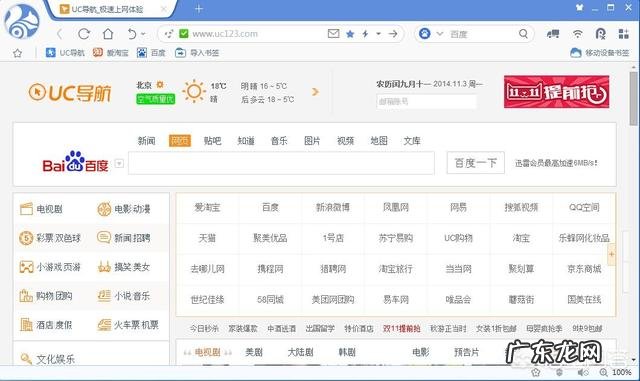
Task: Open the 彩票 双色球 category icon
Action: point(26,238)
